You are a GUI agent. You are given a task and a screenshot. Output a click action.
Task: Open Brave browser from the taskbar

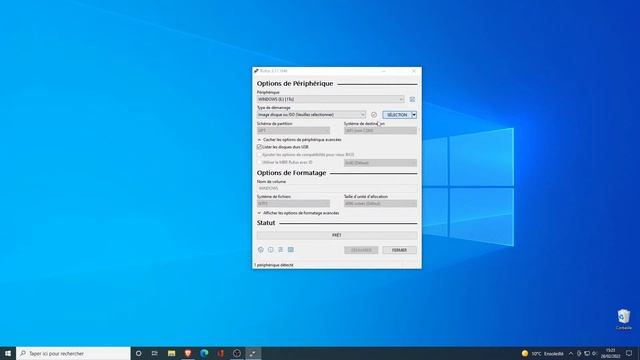(188, 353)
